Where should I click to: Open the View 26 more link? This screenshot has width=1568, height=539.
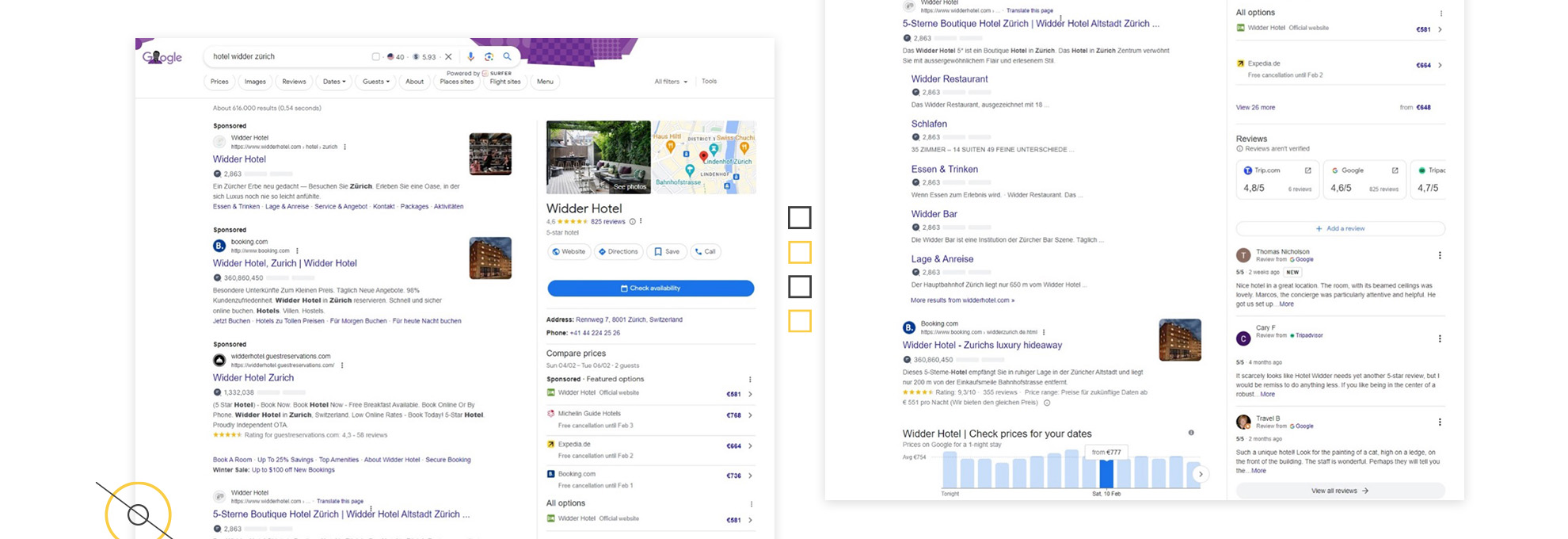pyautogui.click(x=1255, y=107)
